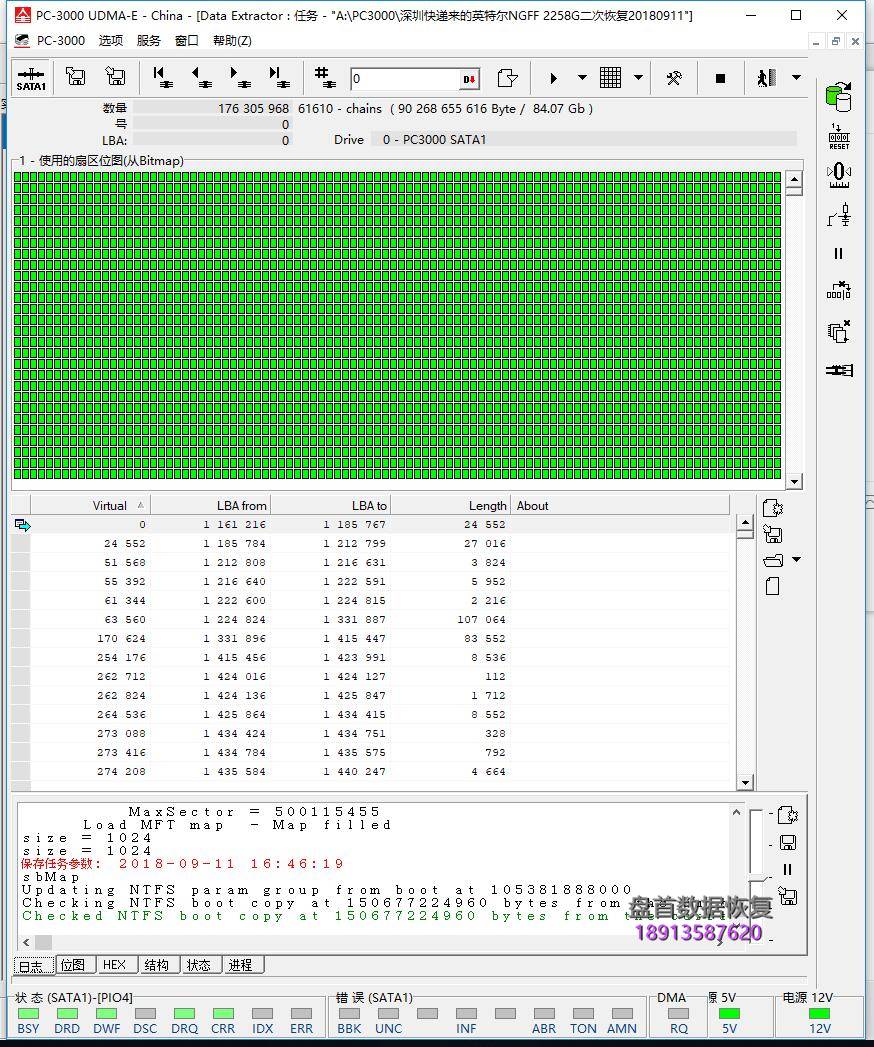Open the 服务 menu
The image size is (874, 1047).
[148, 40]
